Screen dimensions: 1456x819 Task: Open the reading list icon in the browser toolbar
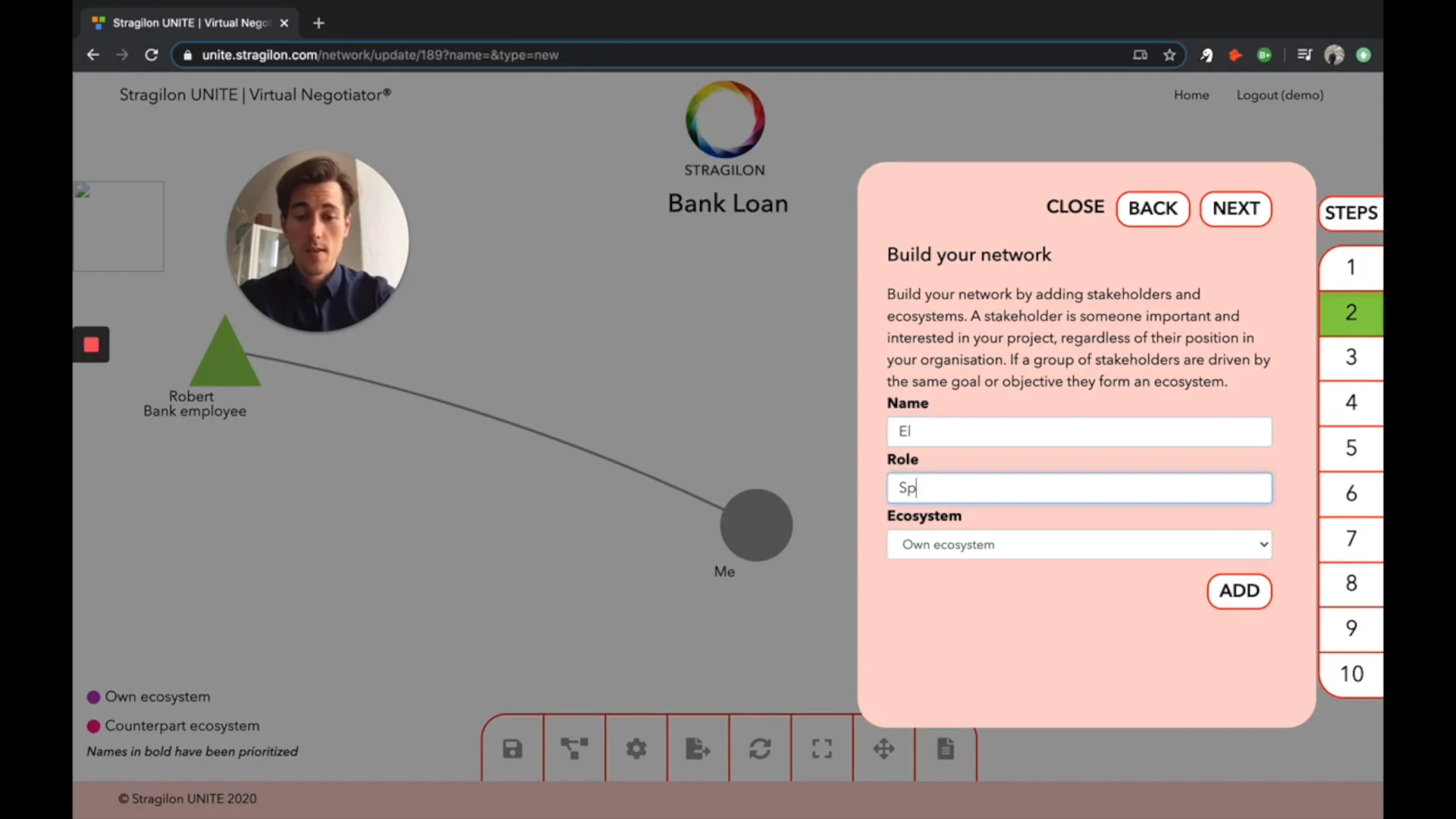point(1305,55)
